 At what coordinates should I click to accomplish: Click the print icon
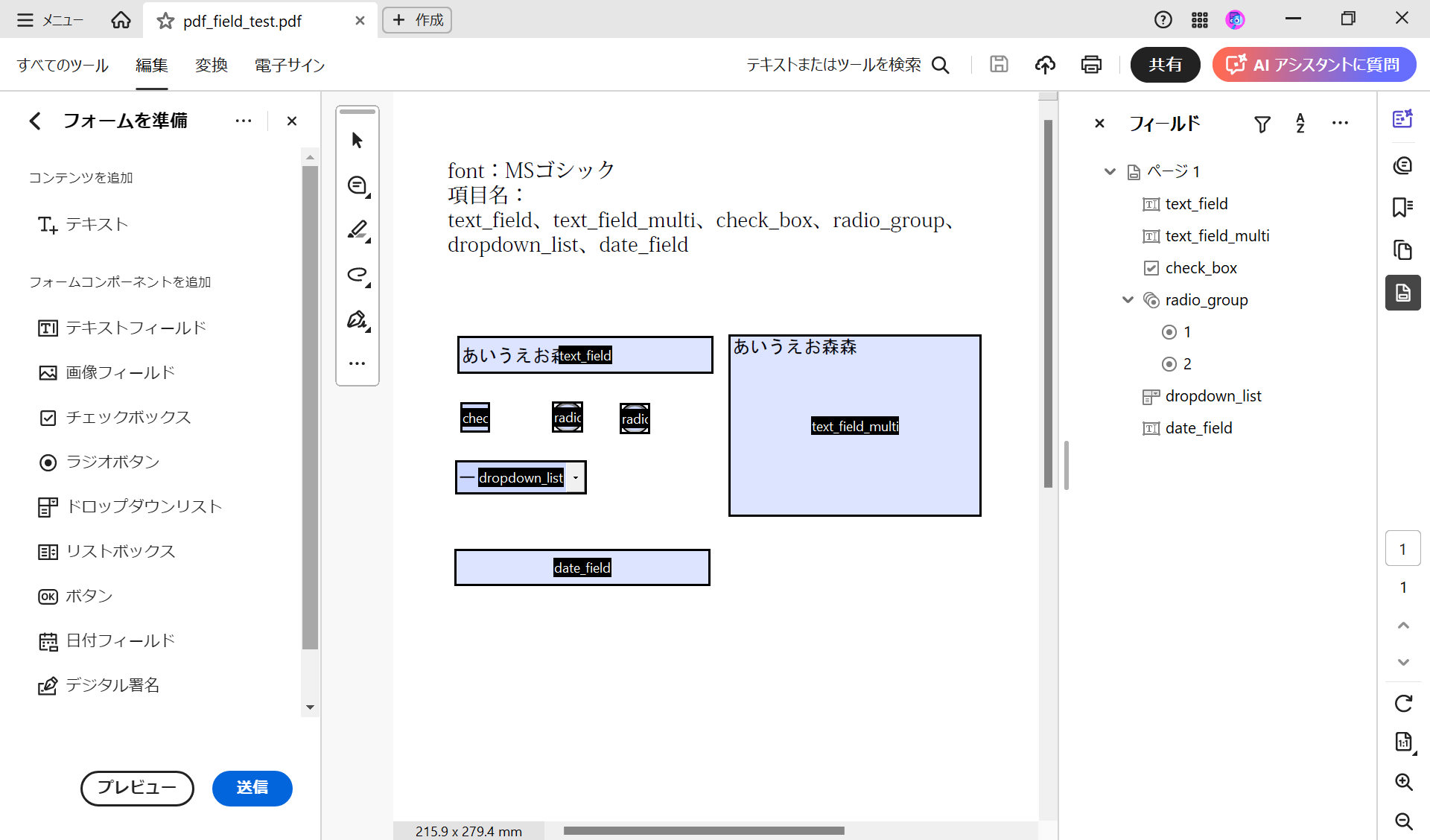pos(1091,65)
